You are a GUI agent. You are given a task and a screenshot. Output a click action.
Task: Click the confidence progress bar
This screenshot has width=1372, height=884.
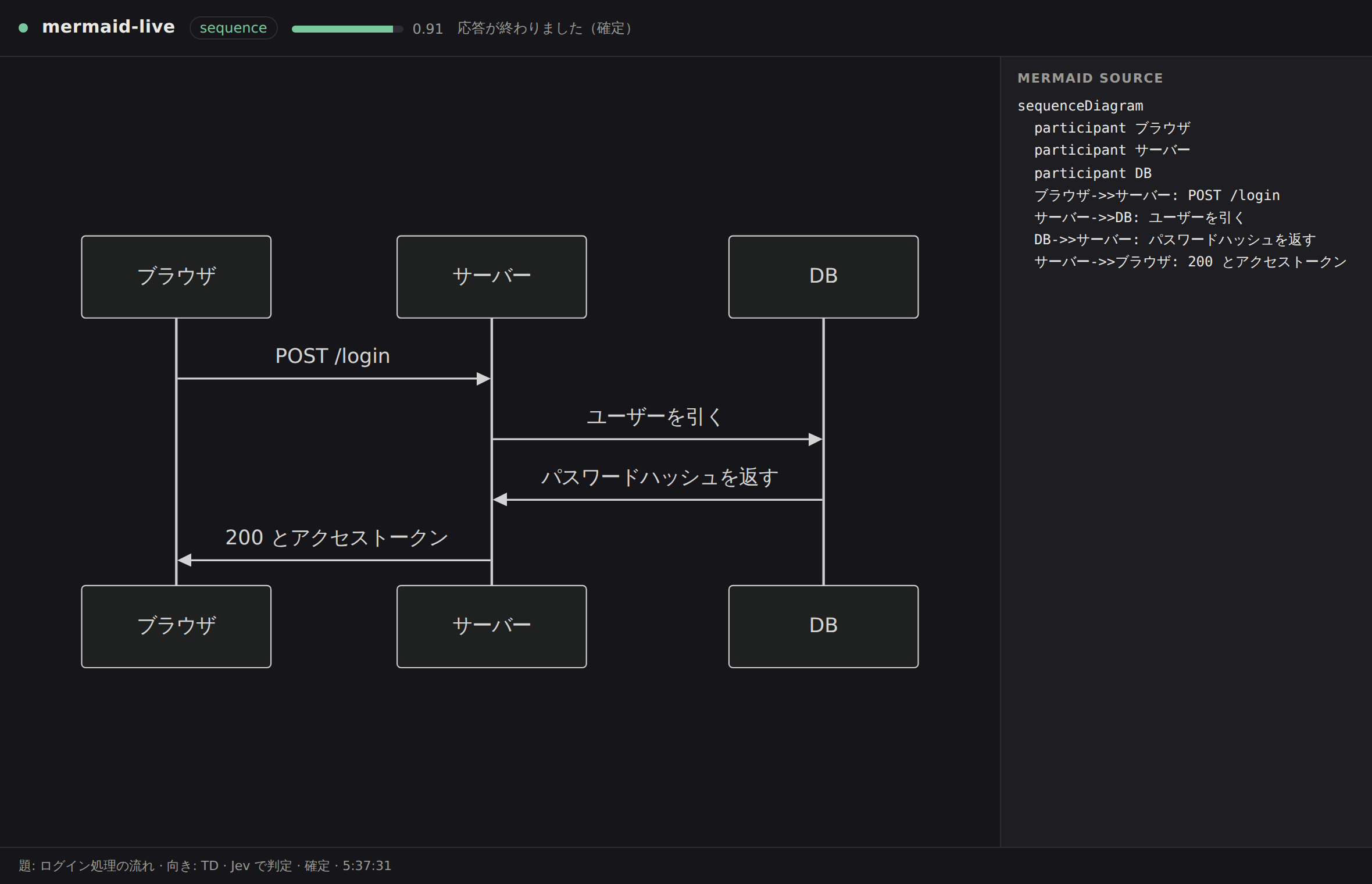point(347,28)
